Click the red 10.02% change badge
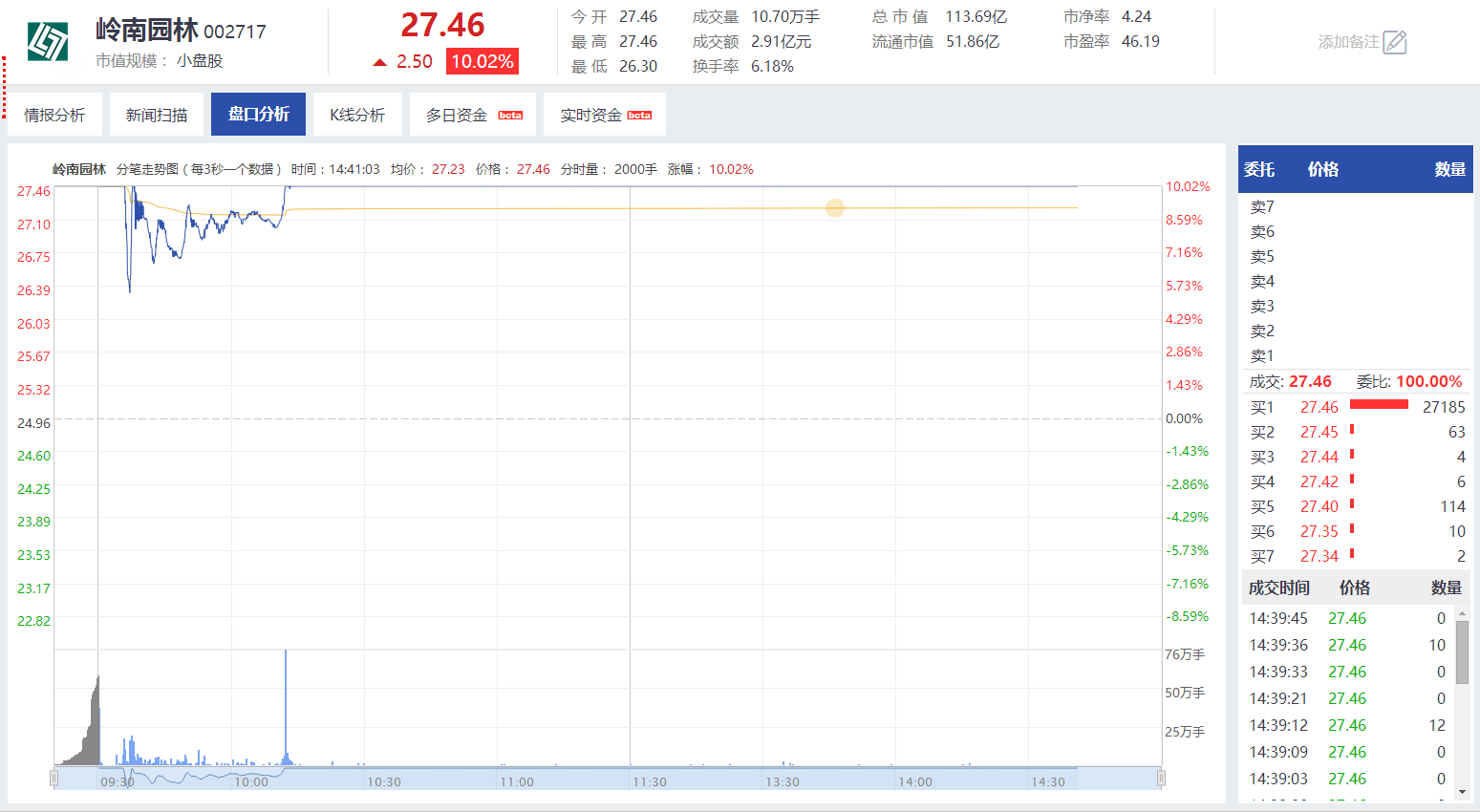This screenshot has height=812, width=1480. (x=483, y=62)
